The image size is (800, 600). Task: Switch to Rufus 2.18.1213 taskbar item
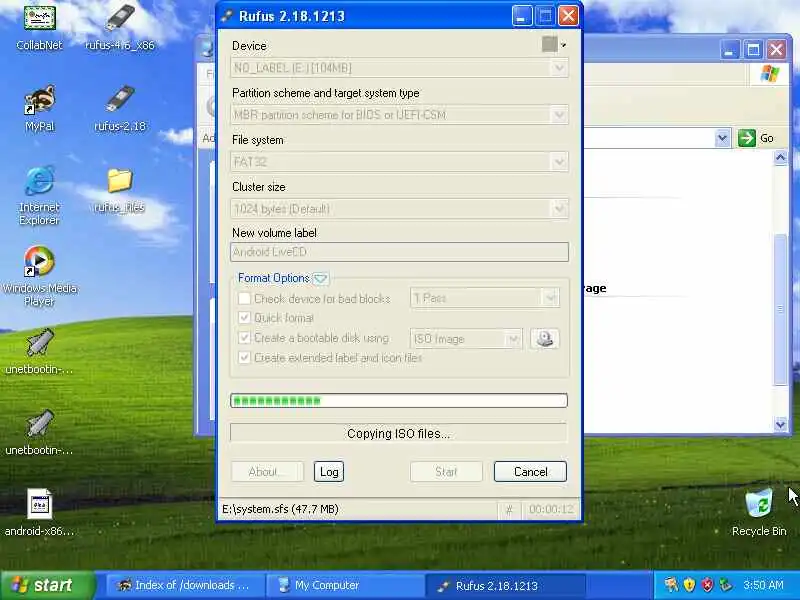click(x=506, y=585)
